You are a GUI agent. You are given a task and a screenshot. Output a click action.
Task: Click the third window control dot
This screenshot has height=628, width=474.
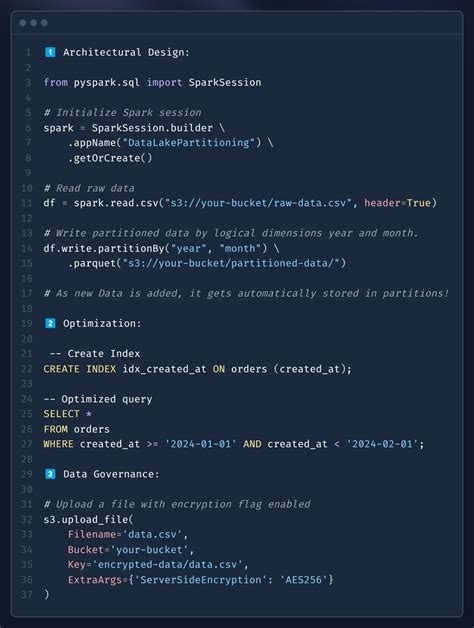[44, 23]
